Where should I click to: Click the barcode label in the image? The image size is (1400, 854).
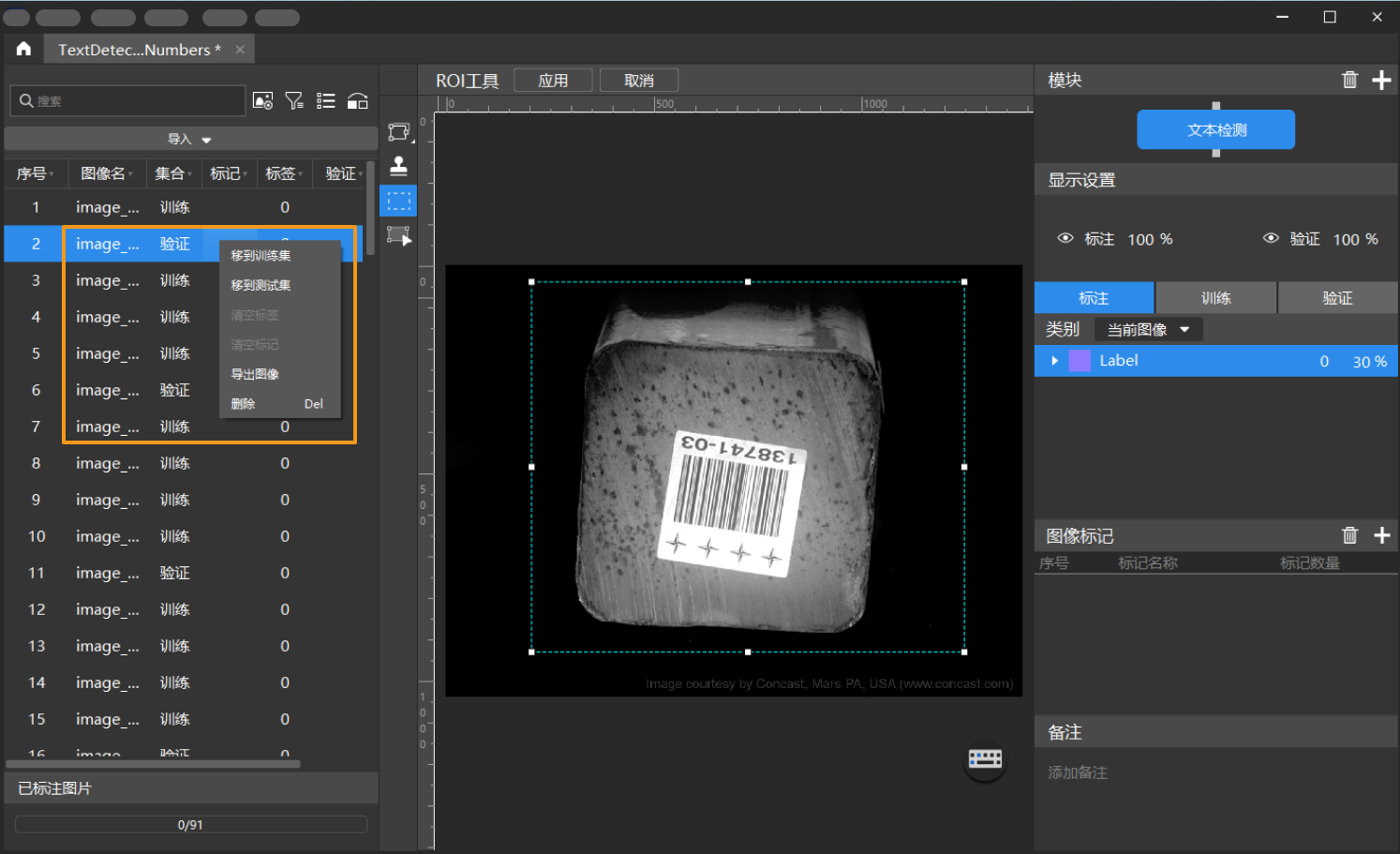pyautogui.click(x=734, y=502)
